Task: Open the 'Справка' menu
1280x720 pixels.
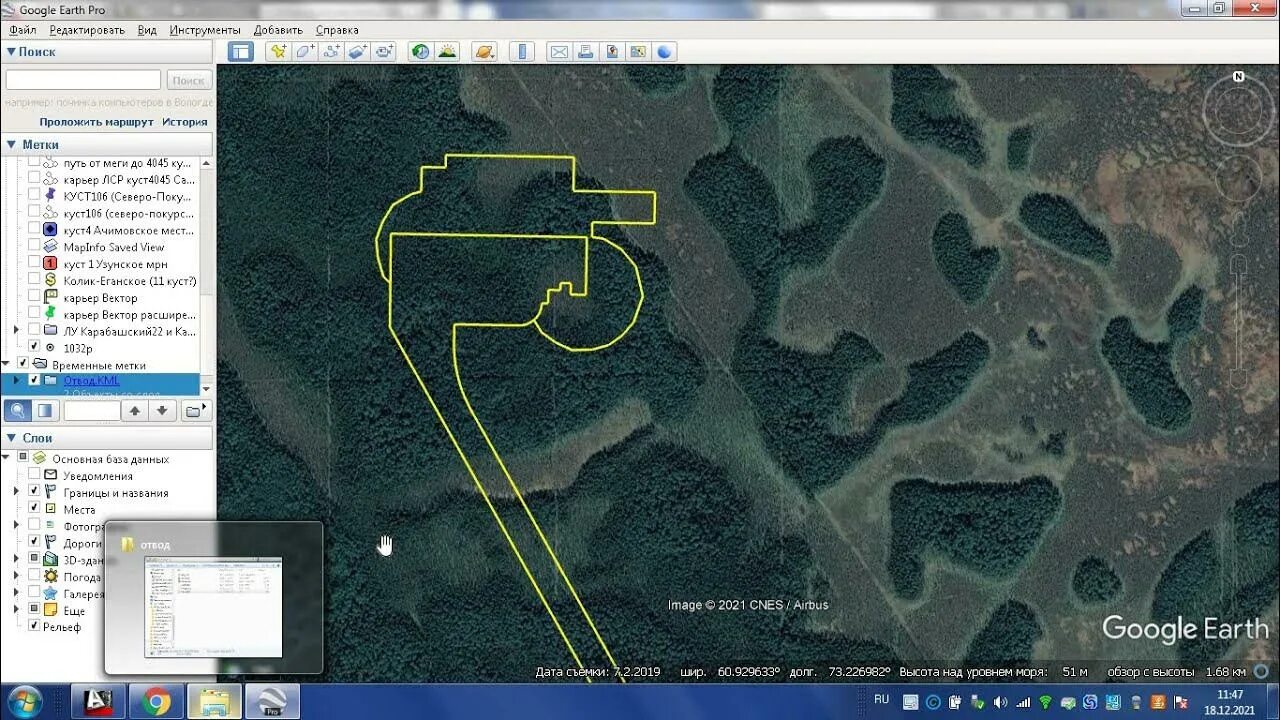Action: [x=337, y=30]
